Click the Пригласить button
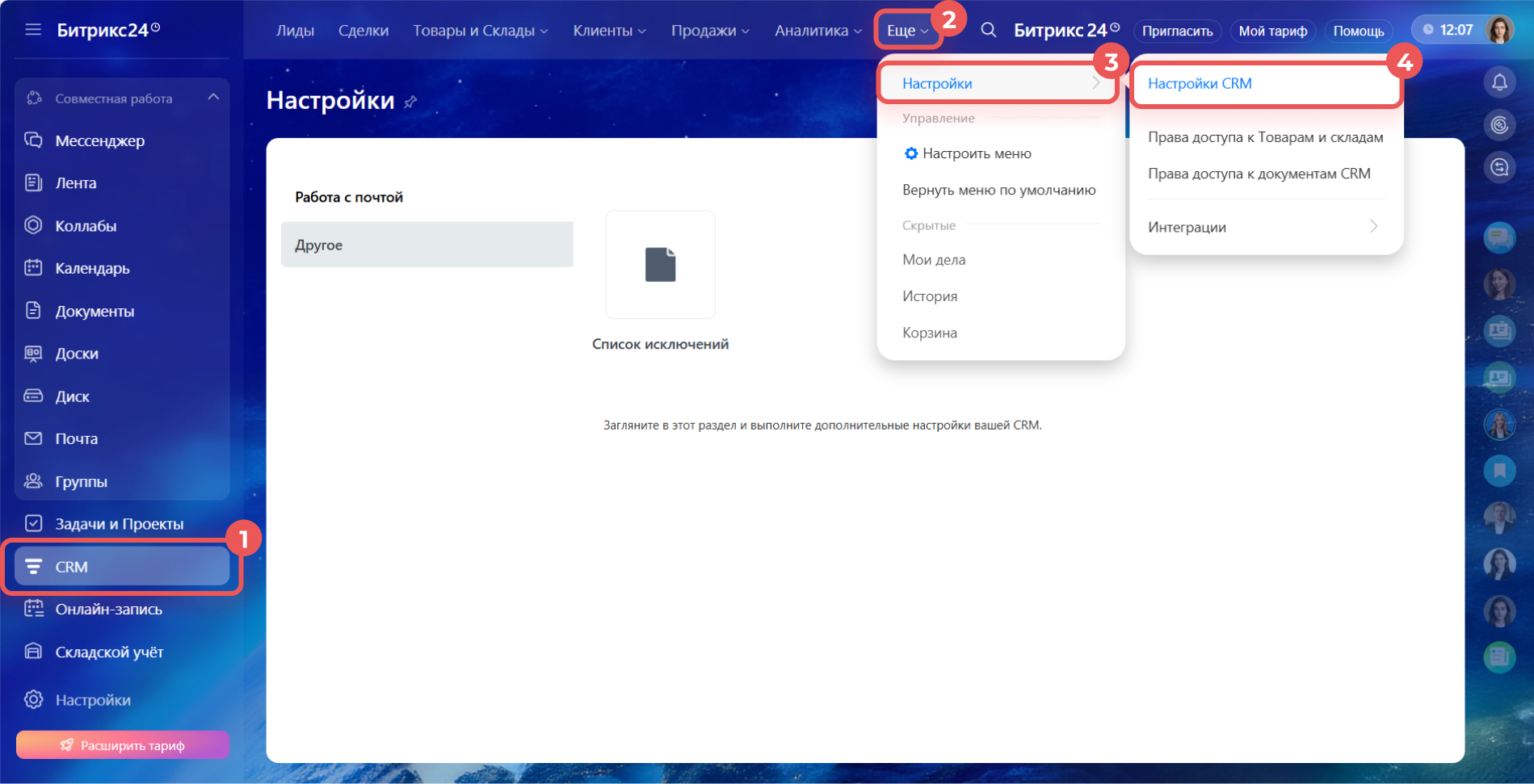Viewport: 1534px width, 784px height. (x=1177, y=31)
